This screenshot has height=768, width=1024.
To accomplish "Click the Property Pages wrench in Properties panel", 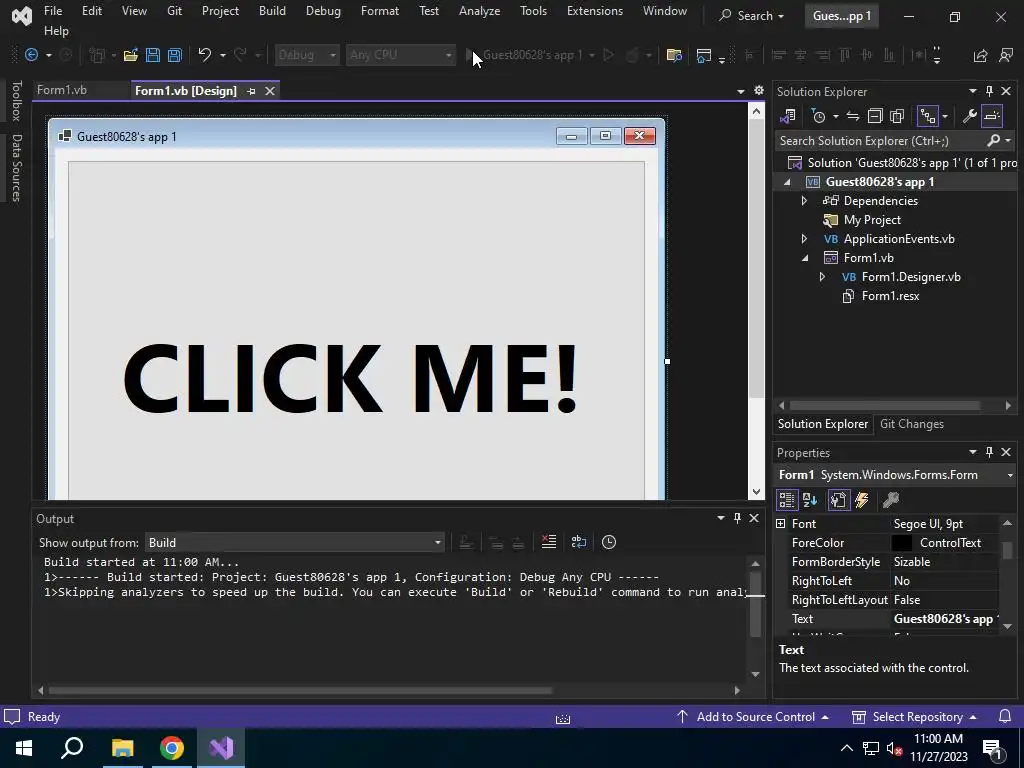I will (x=891, y=500).
